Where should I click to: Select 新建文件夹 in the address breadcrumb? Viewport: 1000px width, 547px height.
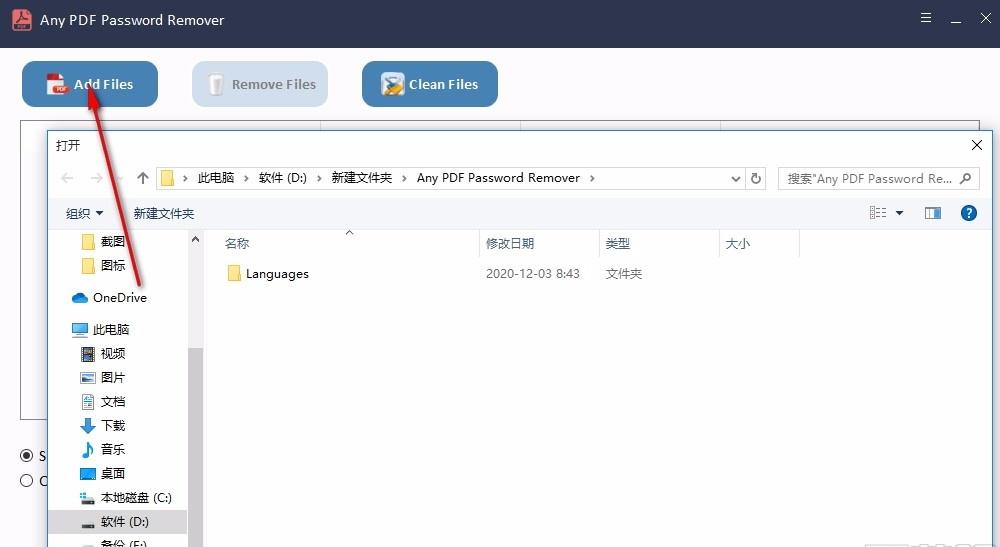click(x=362, y=178)
